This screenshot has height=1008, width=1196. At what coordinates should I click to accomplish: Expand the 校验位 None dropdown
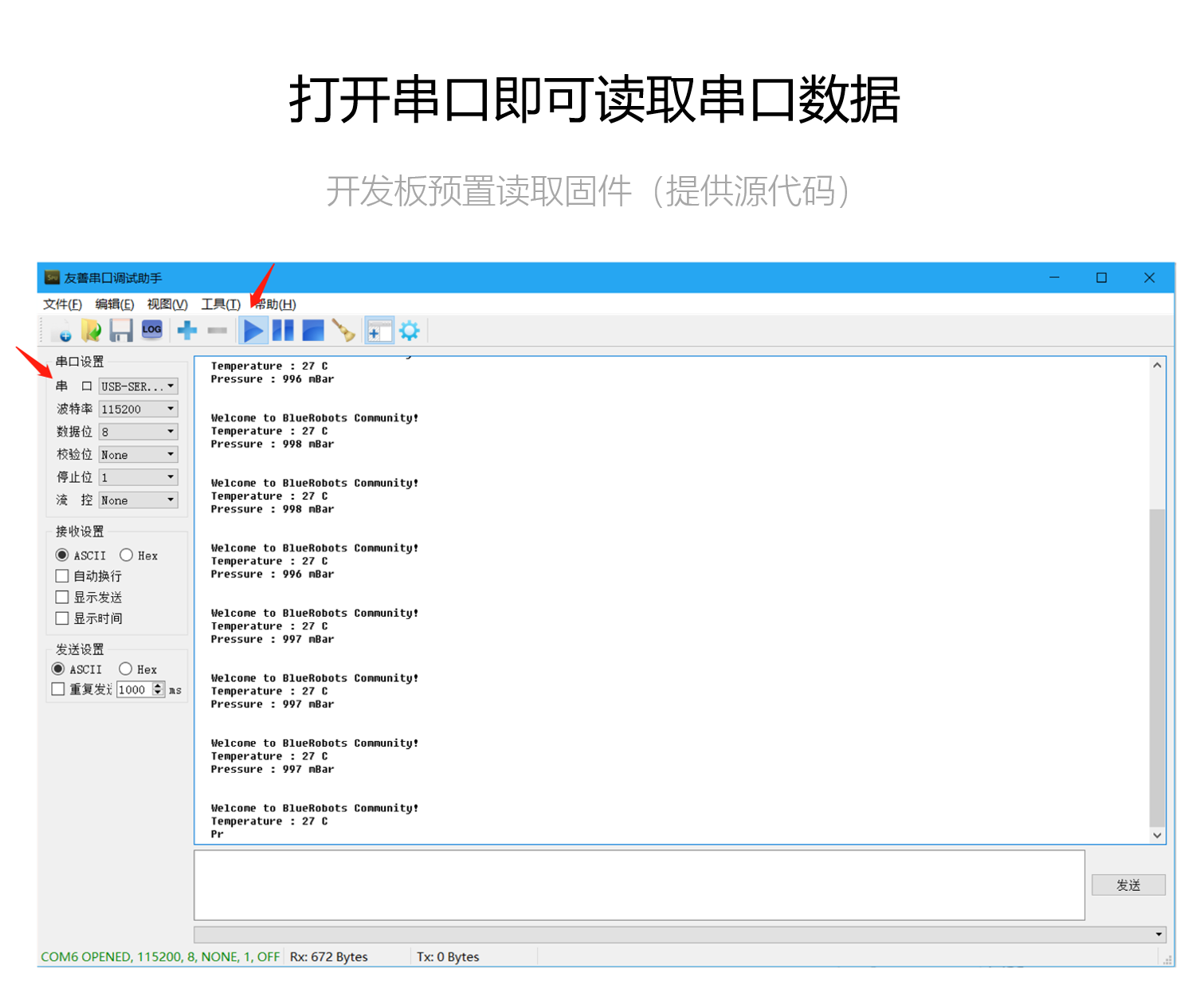tap(139, 455)
